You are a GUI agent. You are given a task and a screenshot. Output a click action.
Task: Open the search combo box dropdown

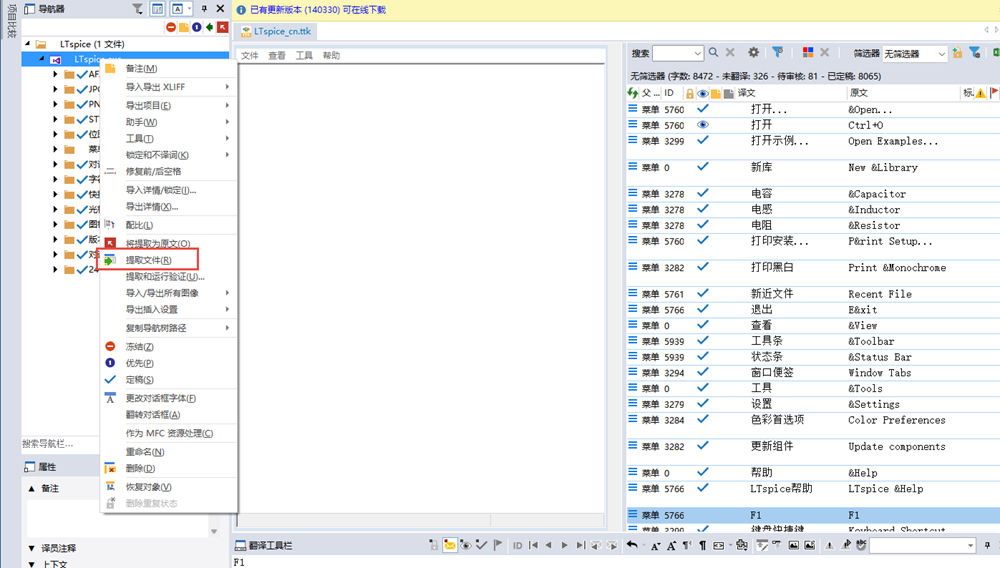698,53
